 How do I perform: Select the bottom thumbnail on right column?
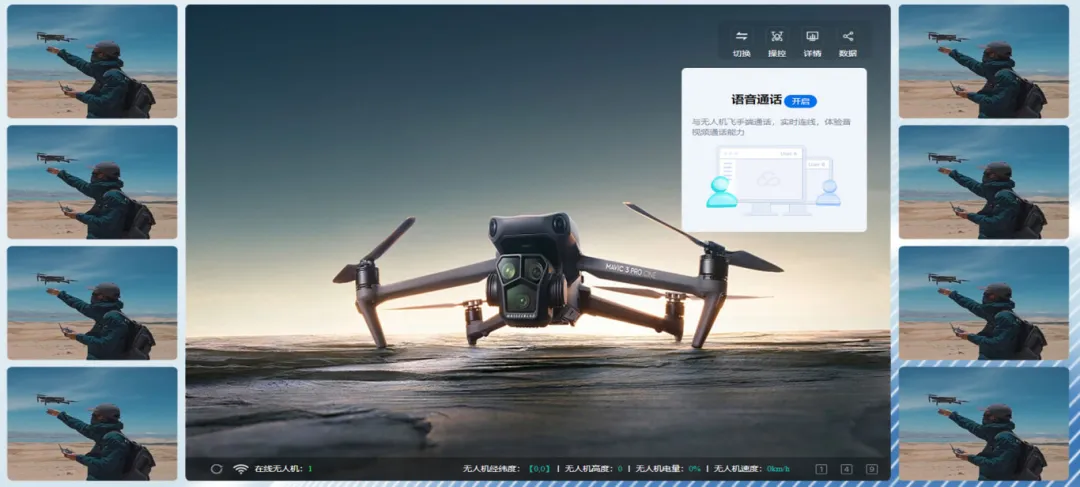coord(983,423)
